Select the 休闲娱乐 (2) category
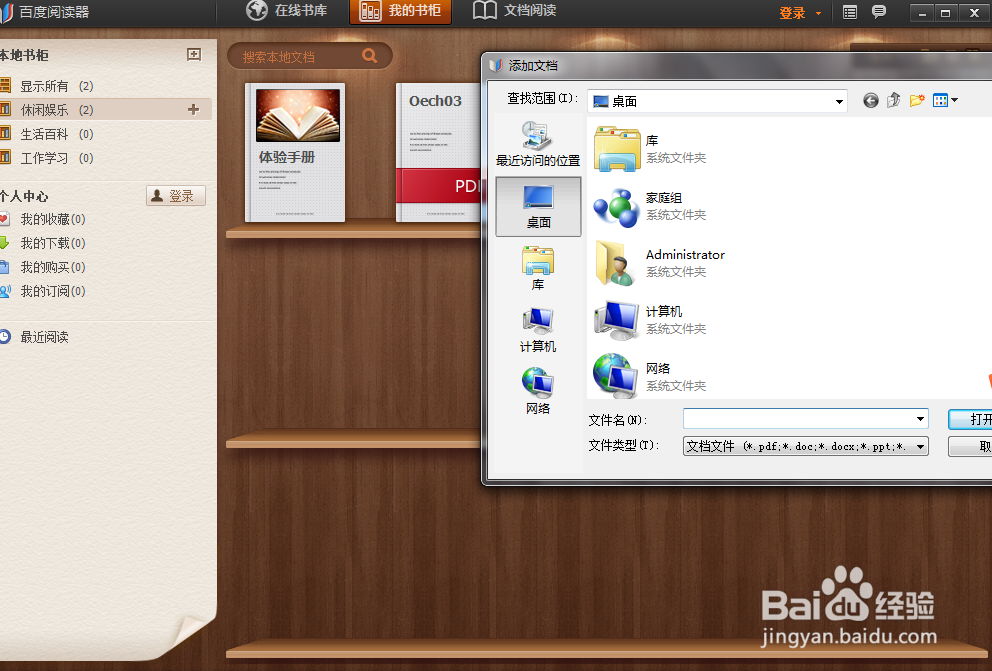The height and width of the screenshot is (671, 992). point(104,110)
